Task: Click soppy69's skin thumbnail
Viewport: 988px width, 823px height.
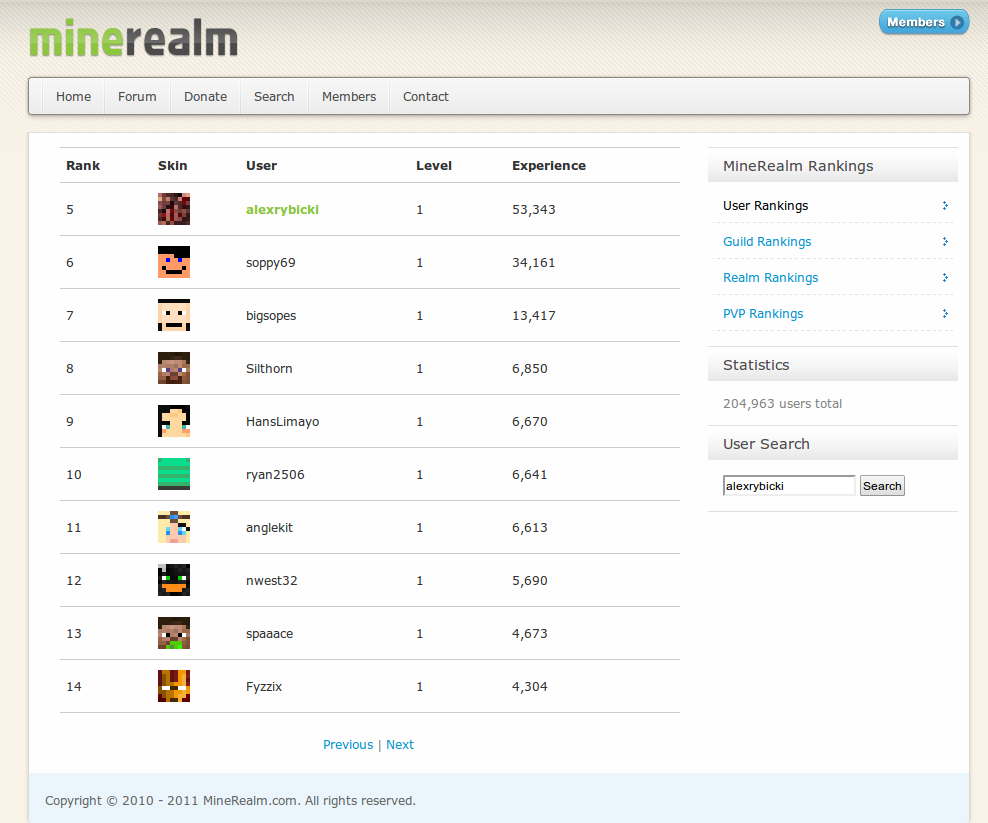Action: [173, 262]
